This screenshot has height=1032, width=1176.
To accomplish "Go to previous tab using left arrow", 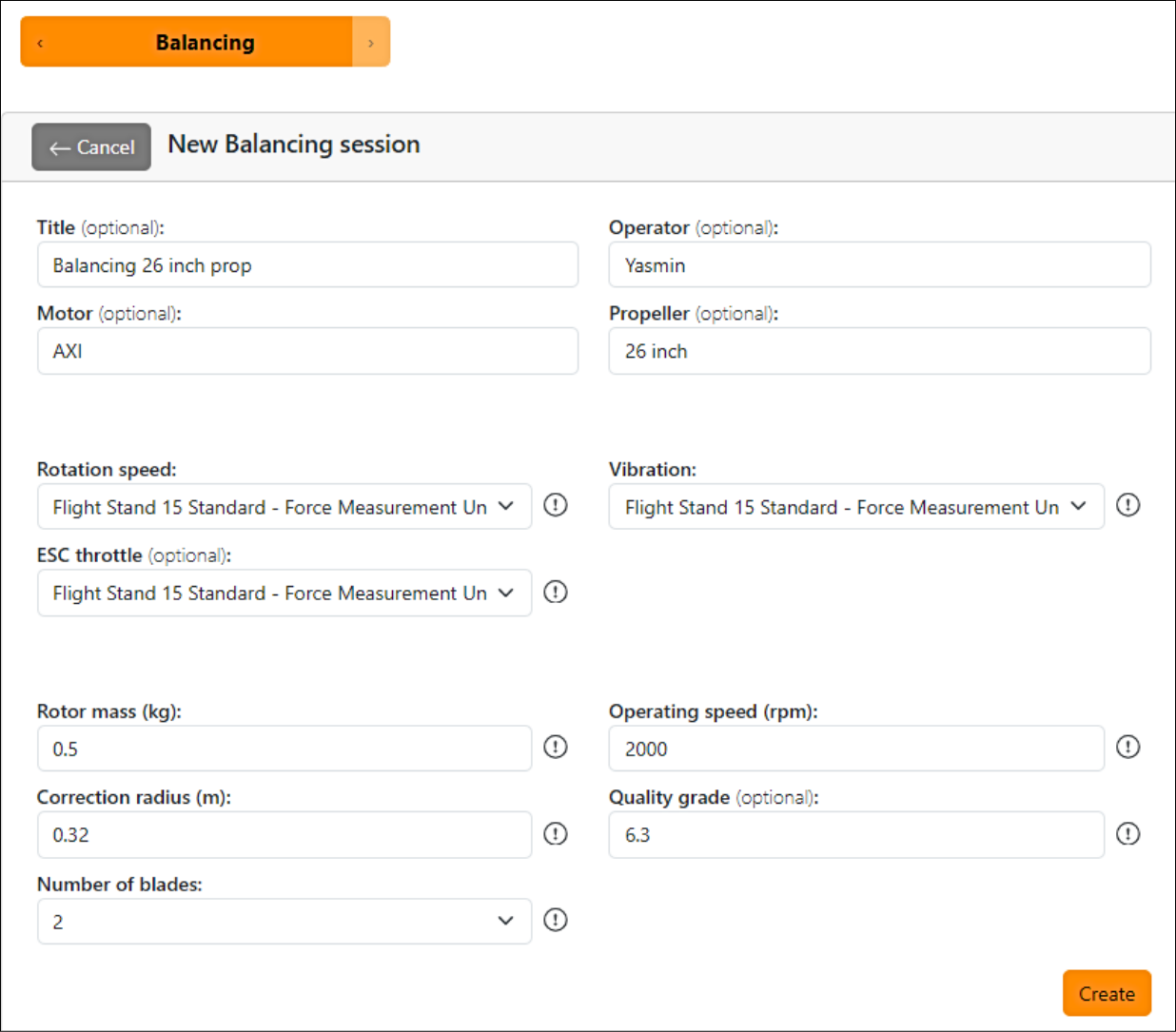I will pyautogui.click(x=40, y=43).
